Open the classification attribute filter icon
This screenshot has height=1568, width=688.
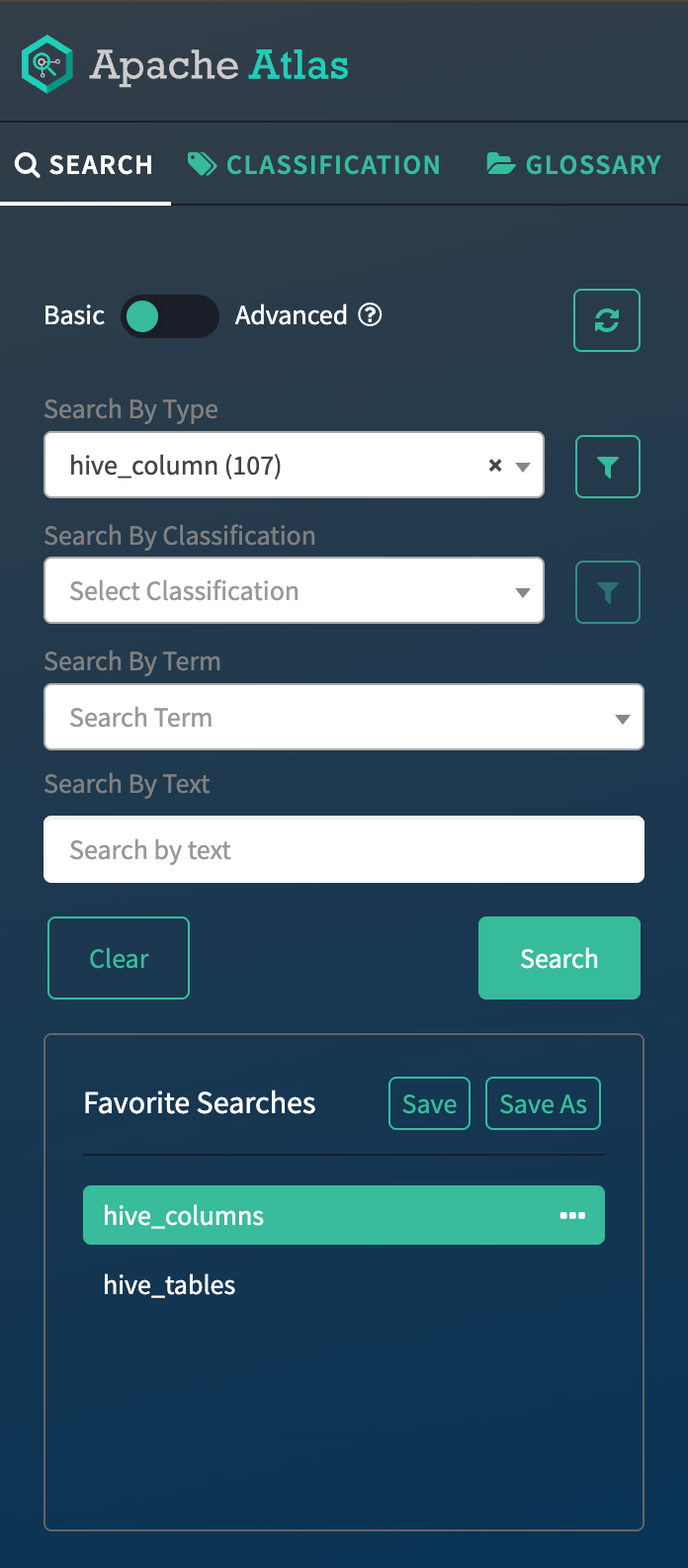pos(607,592)
